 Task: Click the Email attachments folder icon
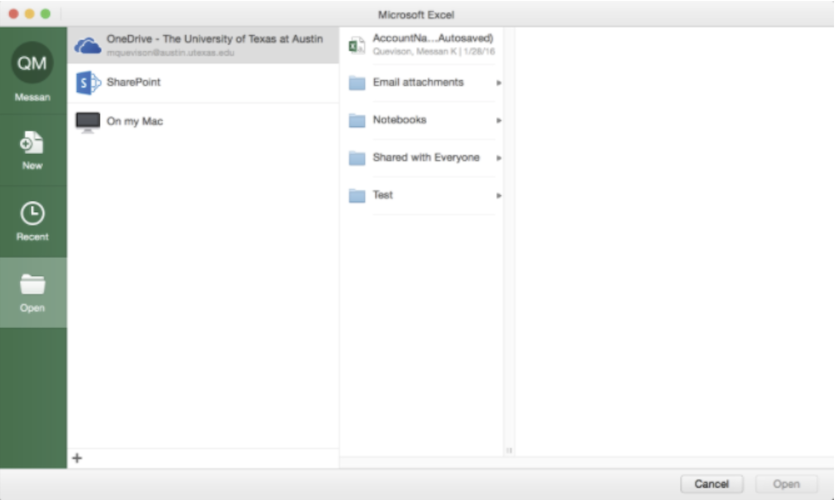(x=357, y=83)
